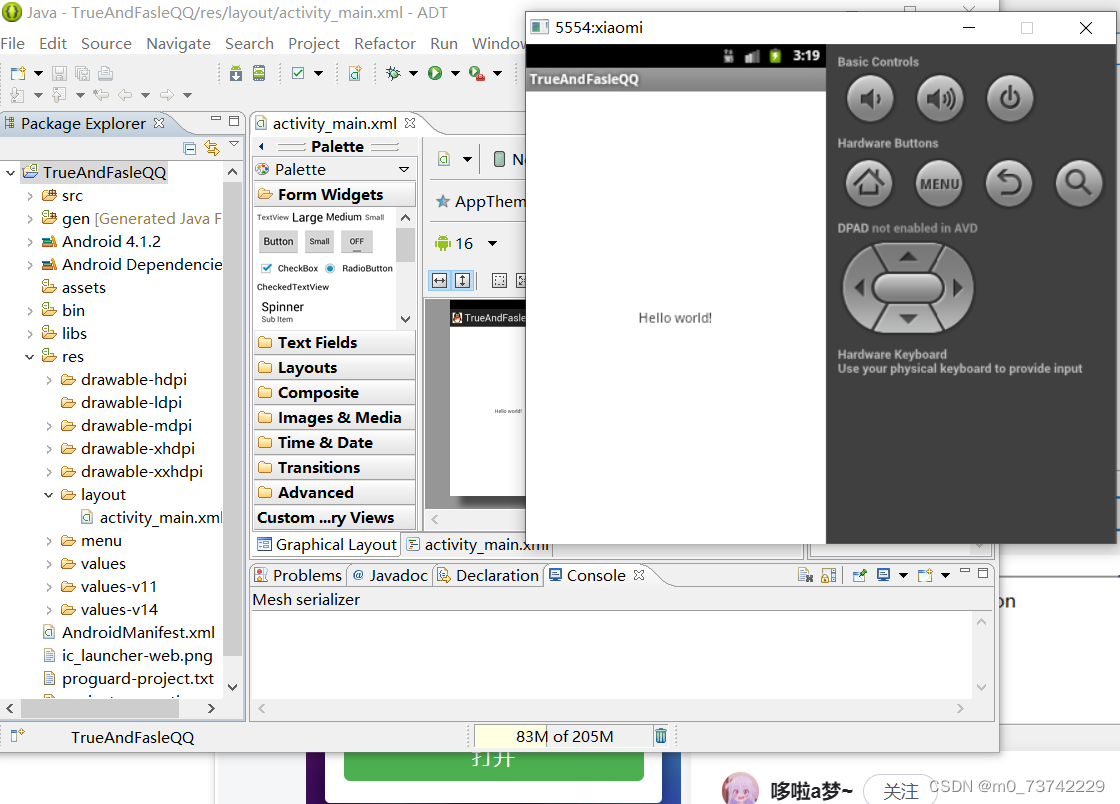Viewport: 1120px width, 804px height.
Task: Click the Run toolbar icon
Action: coord(434,73)
